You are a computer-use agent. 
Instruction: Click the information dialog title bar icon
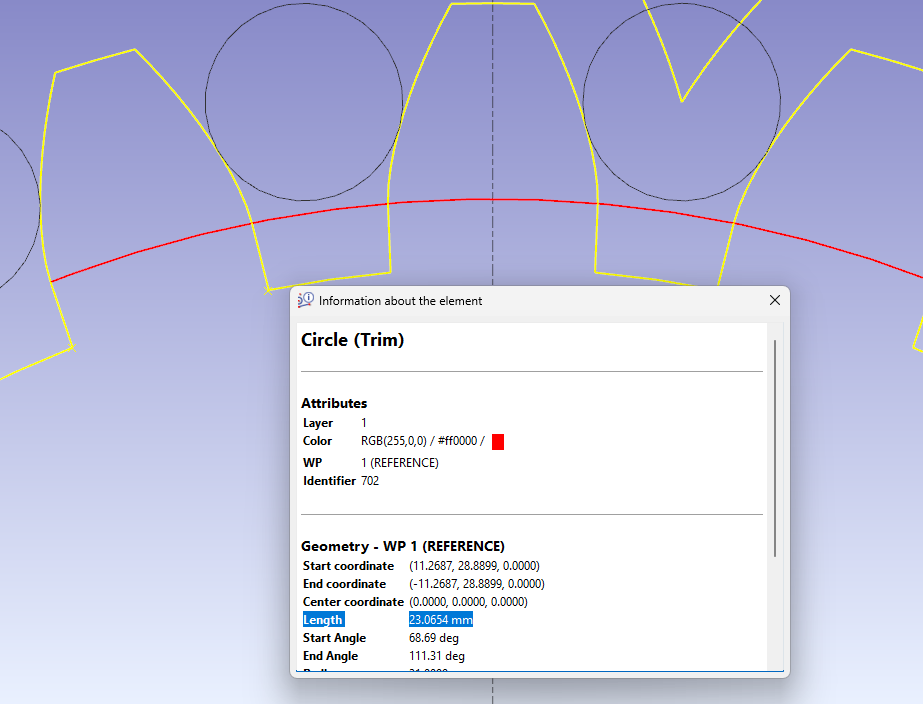[306, 300]
